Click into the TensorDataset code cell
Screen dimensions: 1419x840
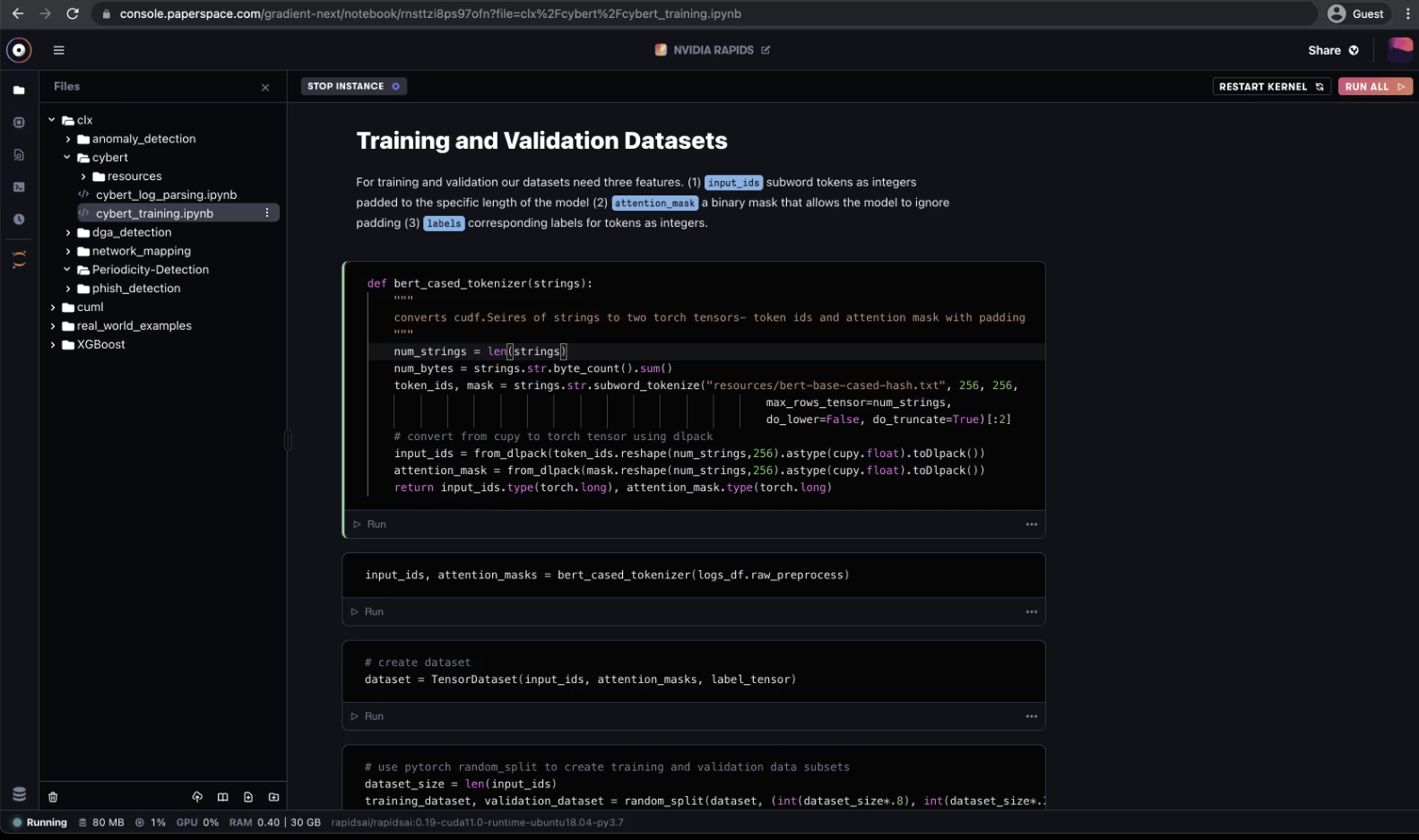point(694,671)
